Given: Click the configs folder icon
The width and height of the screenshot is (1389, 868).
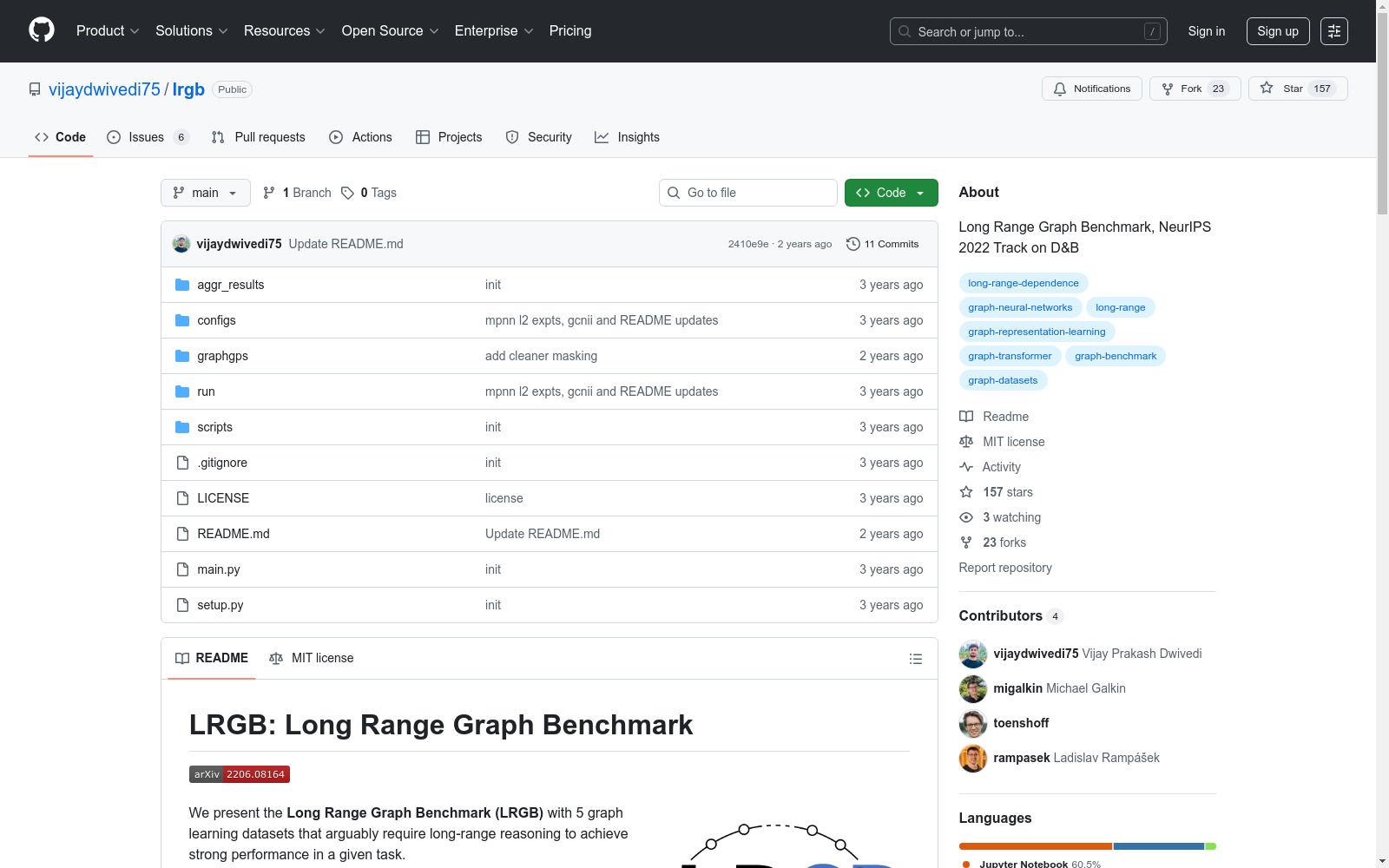Looking at the screenshot, I should pos(182,320).
